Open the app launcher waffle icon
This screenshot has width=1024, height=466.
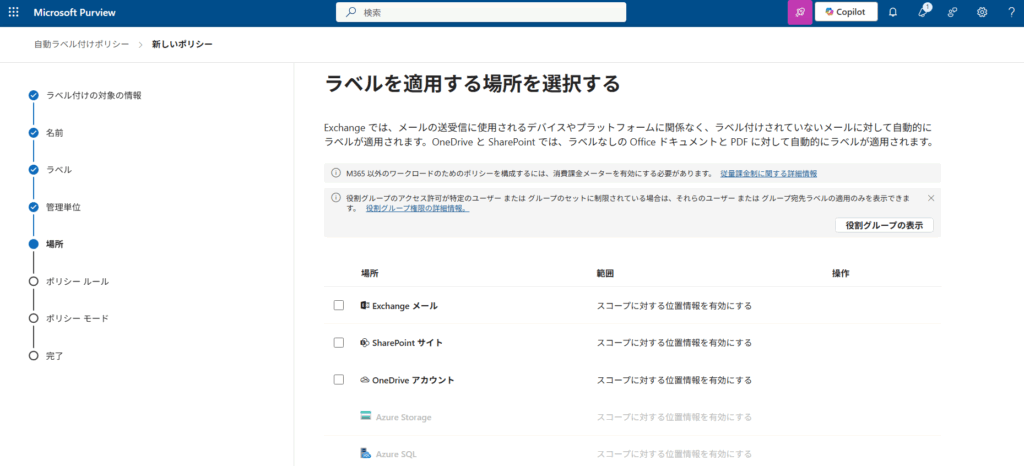[x=13, y=12]
